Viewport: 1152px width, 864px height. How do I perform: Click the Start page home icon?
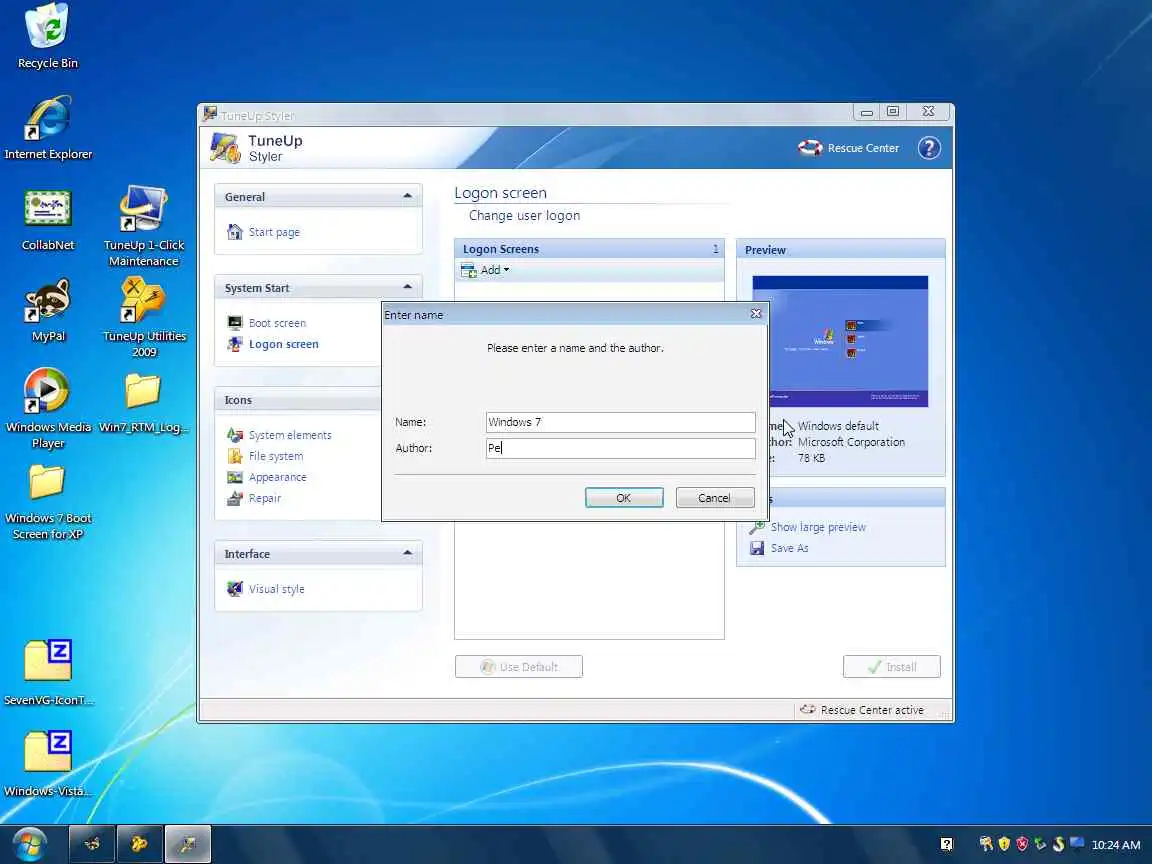click(x=234, y=232)
